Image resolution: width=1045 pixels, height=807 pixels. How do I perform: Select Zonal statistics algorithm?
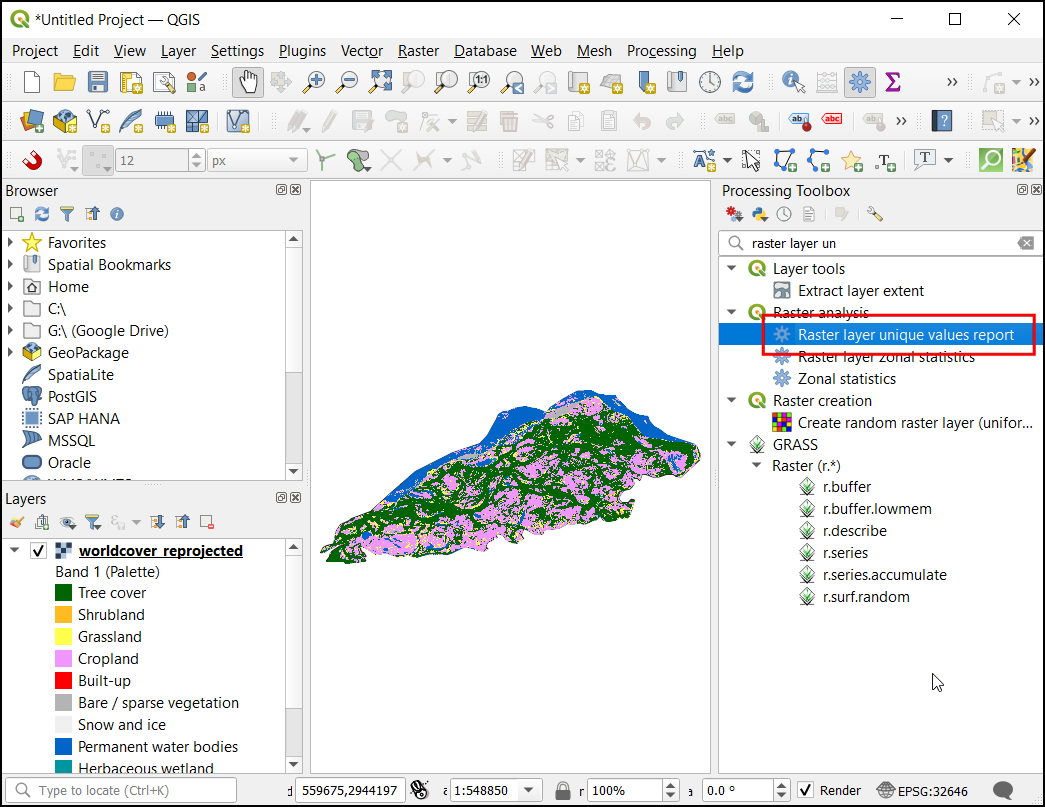click(846, 379)
